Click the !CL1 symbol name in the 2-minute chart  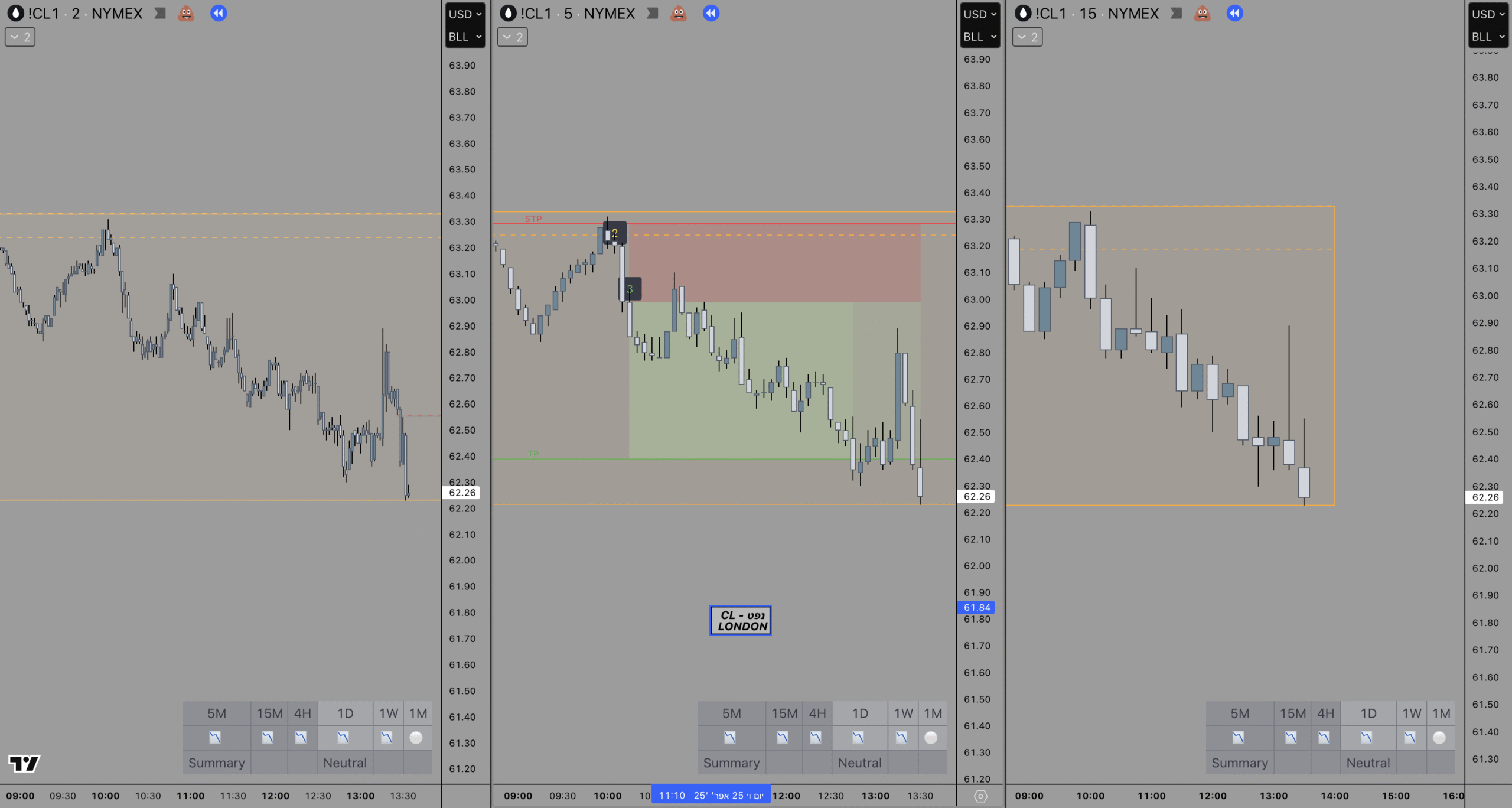44,13
